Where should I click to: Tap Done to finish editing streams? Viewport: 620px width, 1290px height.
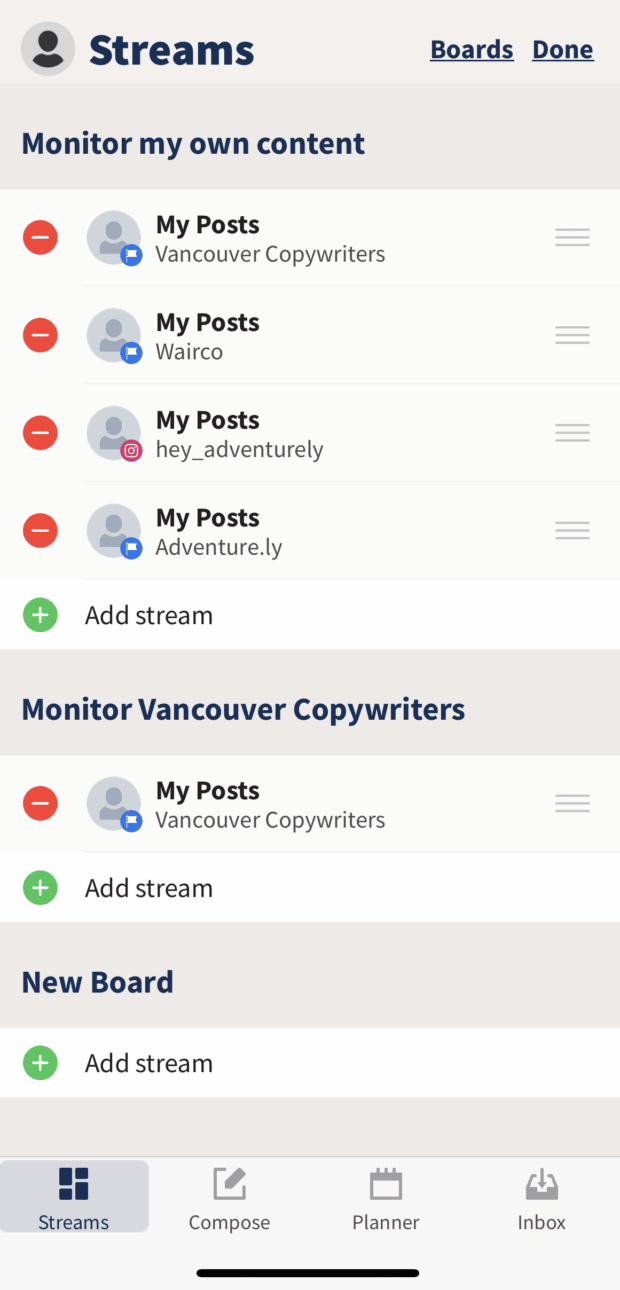point(562,49)
